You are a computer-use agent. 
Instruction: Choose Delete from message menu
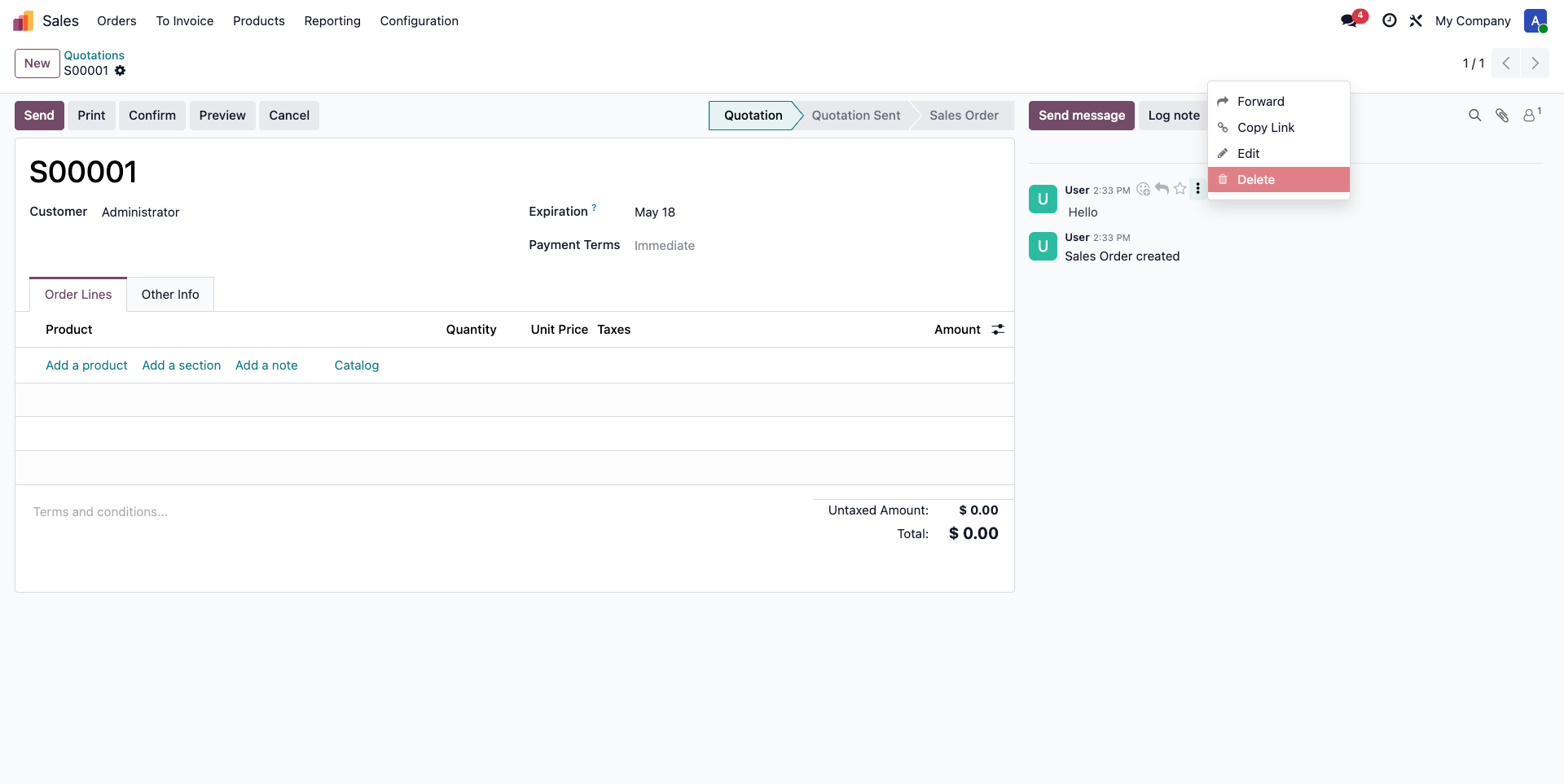[1278, 180]
